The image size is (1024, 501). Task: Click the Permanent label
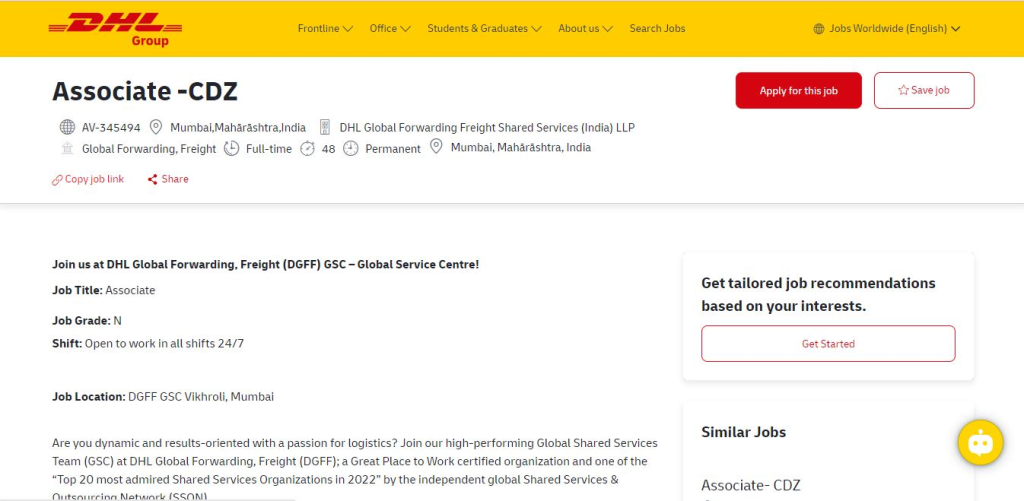393,149
